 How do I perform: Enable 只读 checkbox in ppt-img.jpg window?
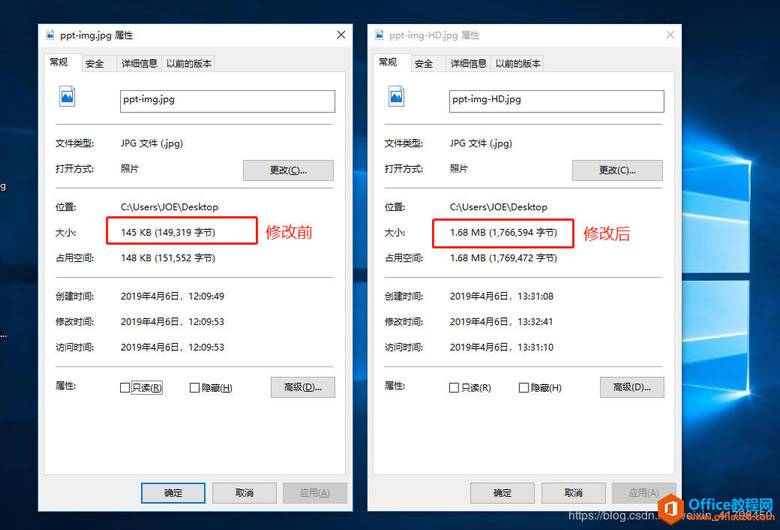pos(125,388)
